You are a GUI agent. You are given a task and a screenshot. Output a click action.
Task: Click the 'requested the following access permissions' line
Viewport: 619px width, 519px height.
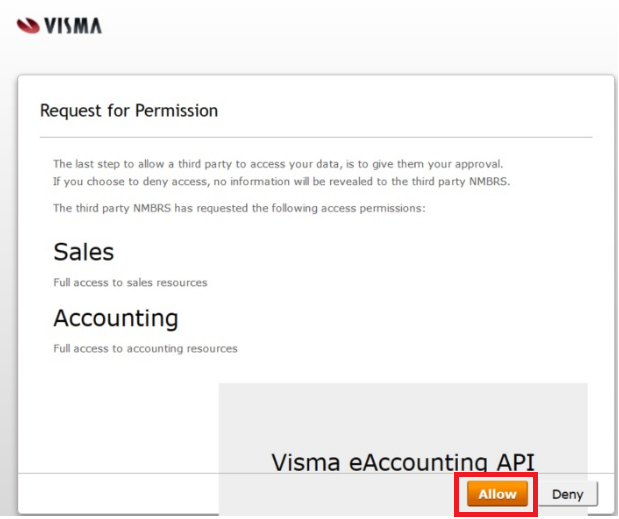[x=239, y=208]
